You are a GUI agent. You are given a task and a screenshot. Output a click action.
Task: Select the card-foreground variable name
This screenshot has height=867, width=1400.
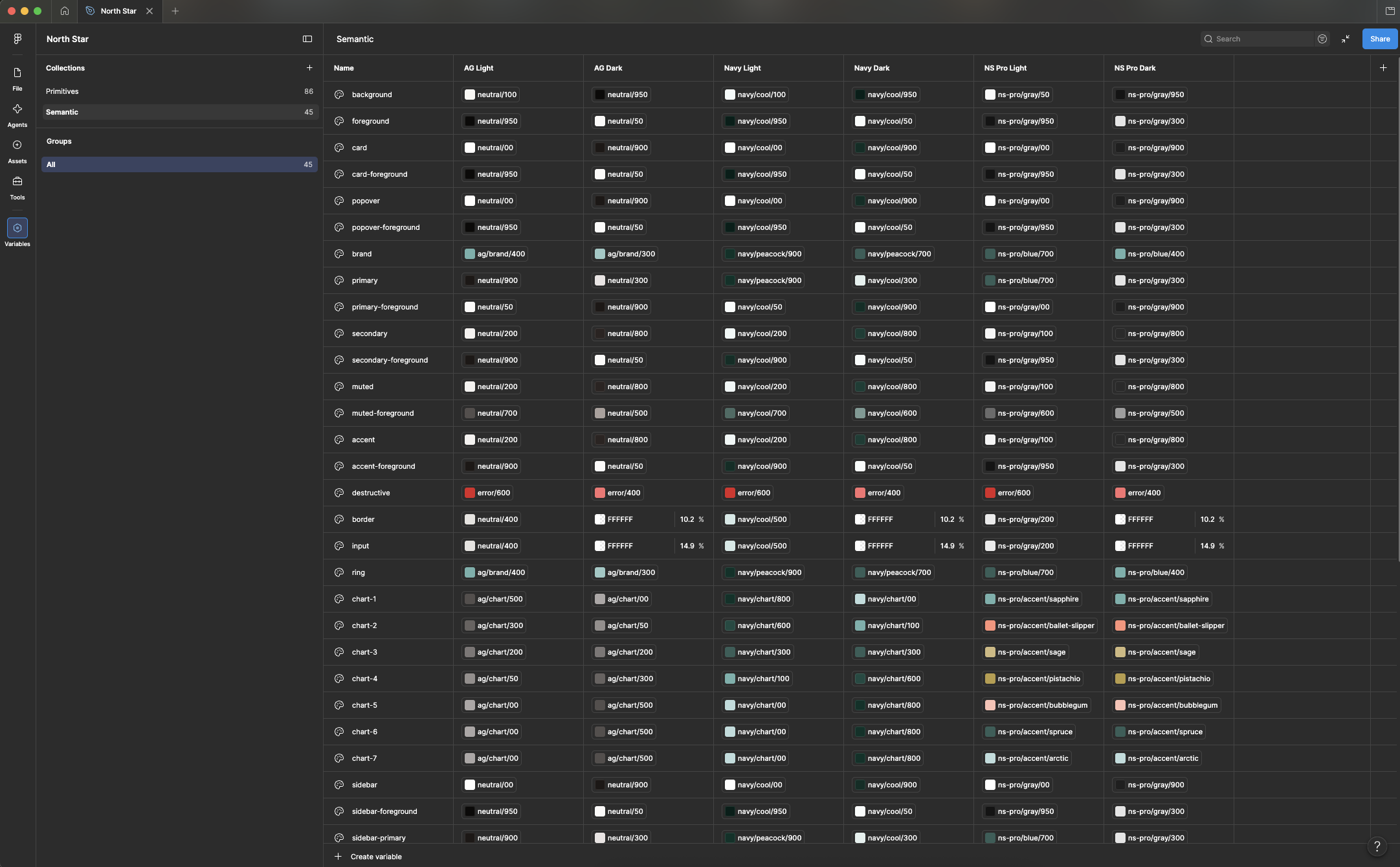point(379,174)
